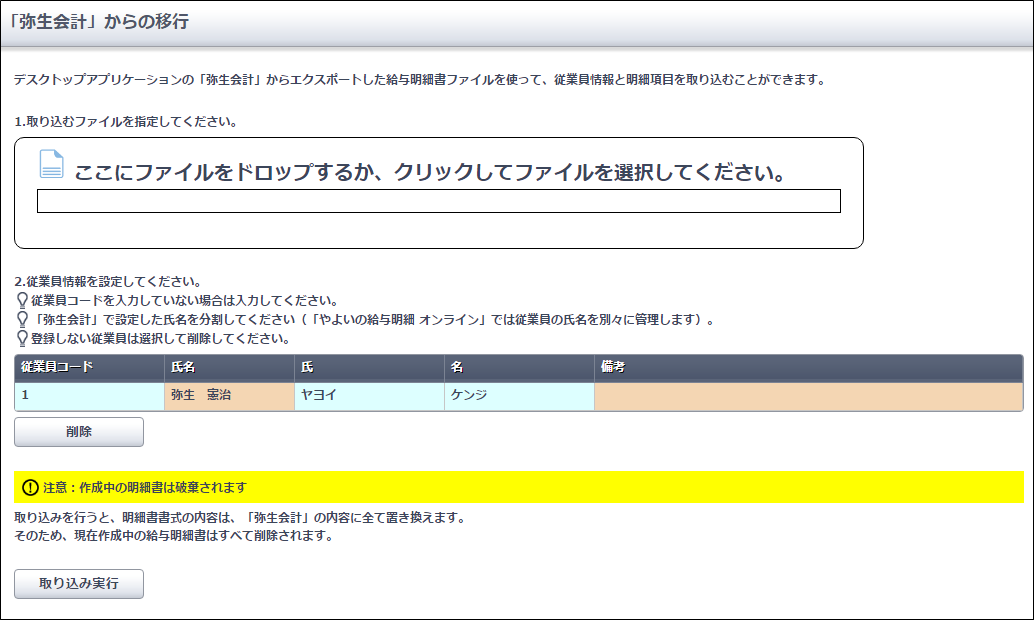Viewport: 1034px width, 620px height.
Task: Click the ヤヨイ surname cell
Action: (369, 396)
